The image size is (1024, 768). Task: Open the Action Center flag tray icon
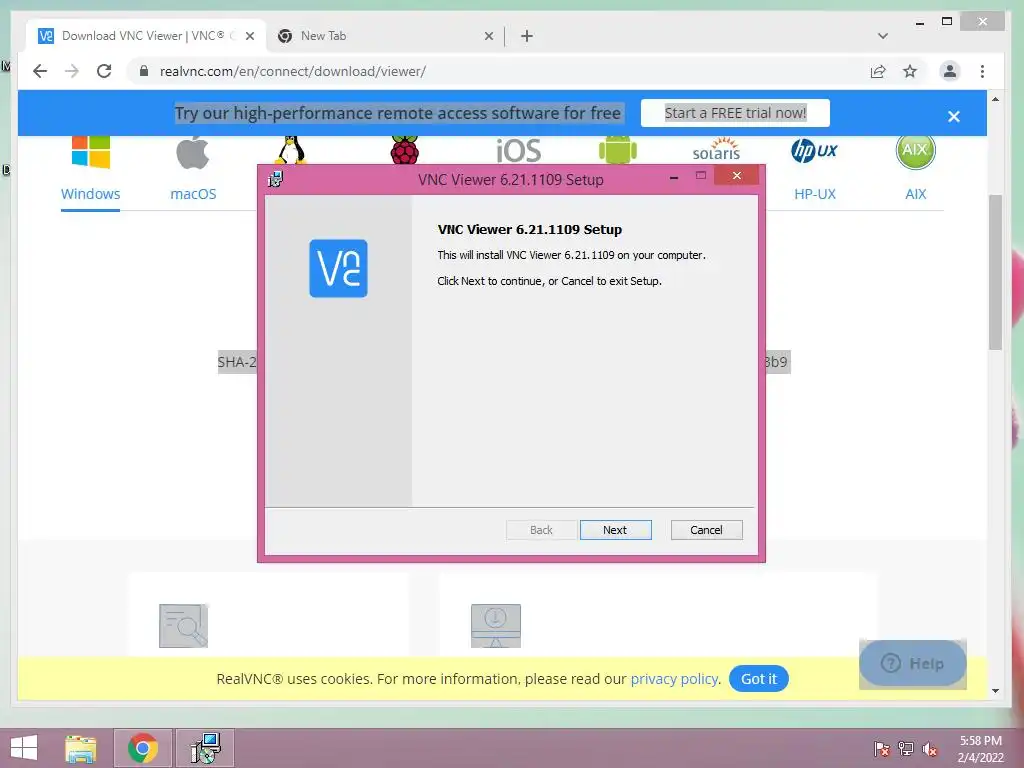(882, 748)
